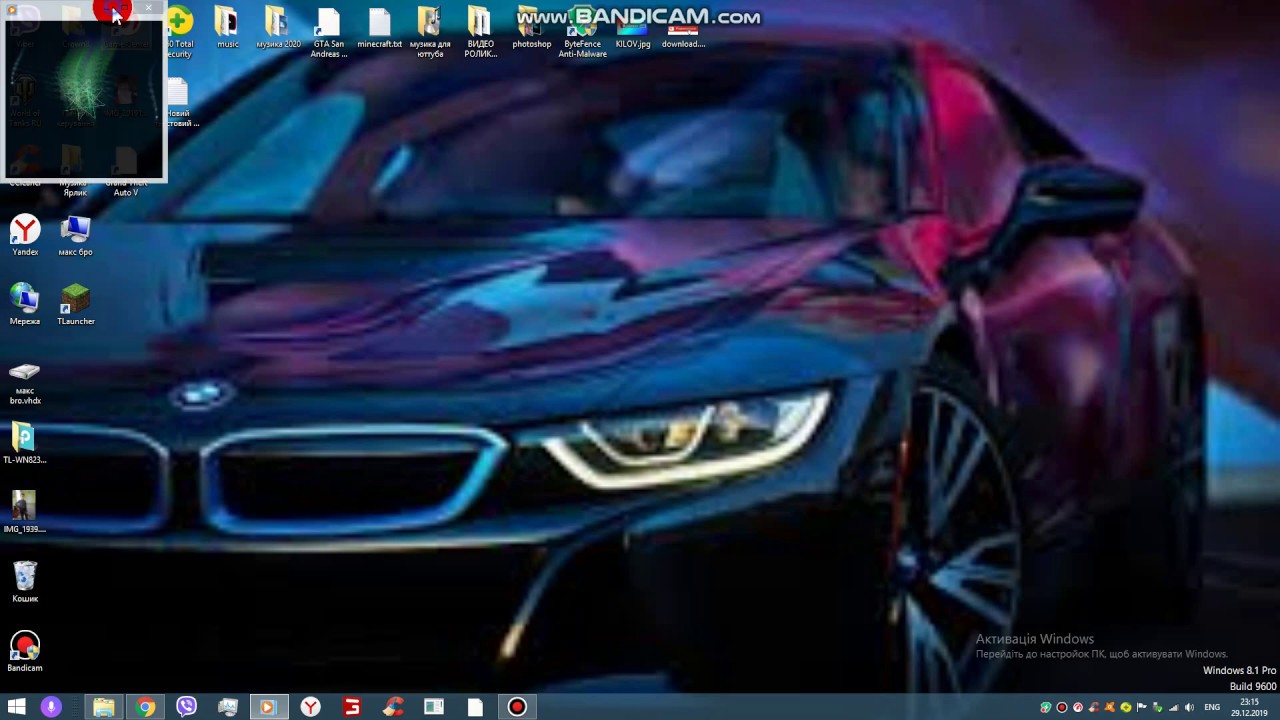Launch ByteFence Anti-Malware shortcut
Viewport: 1280px width, 720px height.
[582, 33]
